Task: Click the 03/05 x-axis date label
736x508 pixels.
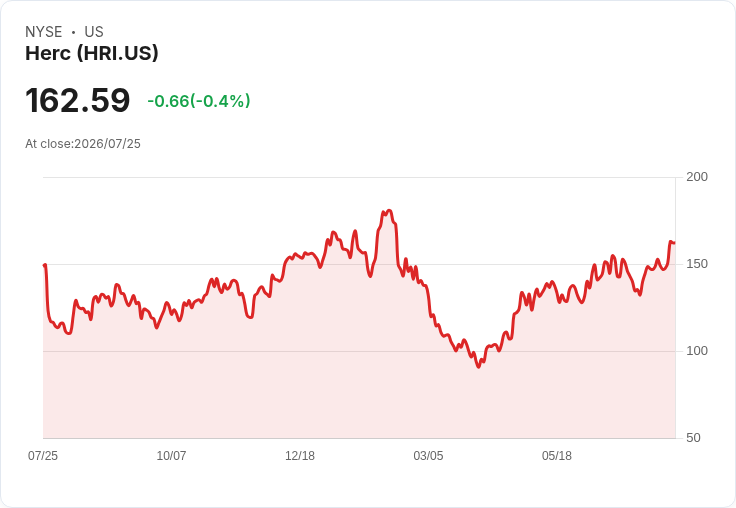Action: (x=428, y=455)
